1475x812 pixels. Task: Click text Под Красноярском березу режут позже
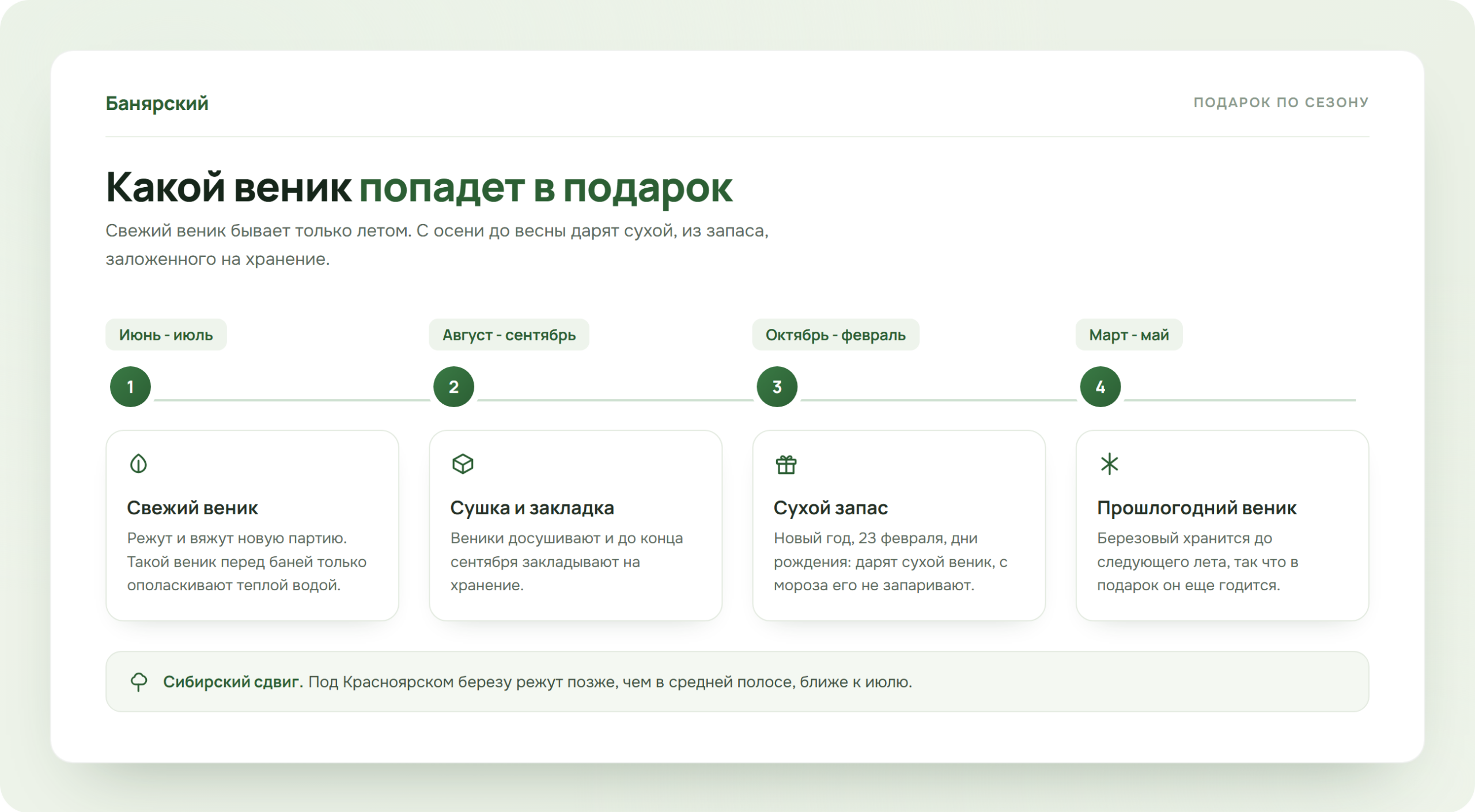click(x=463, y=682)
